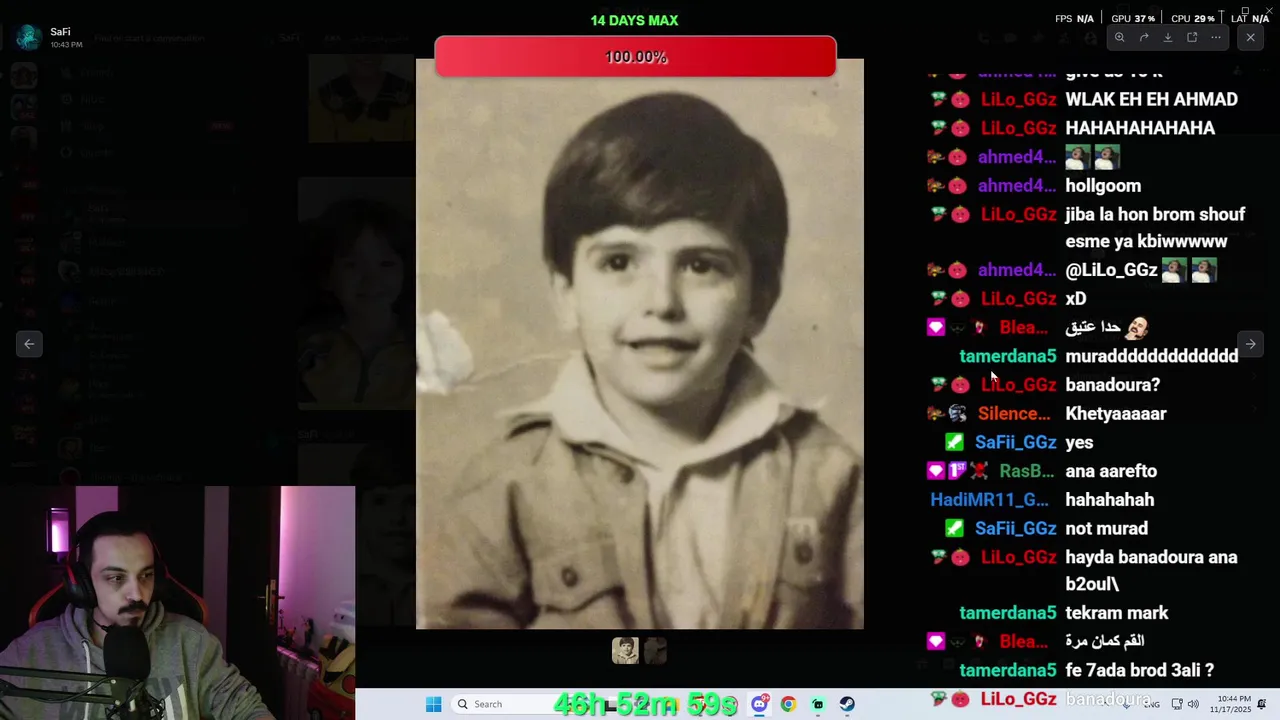The image size is (1280, 720).
Task: Click chat message 'hayda banadoura ana'
Action: coord(1151,557)
